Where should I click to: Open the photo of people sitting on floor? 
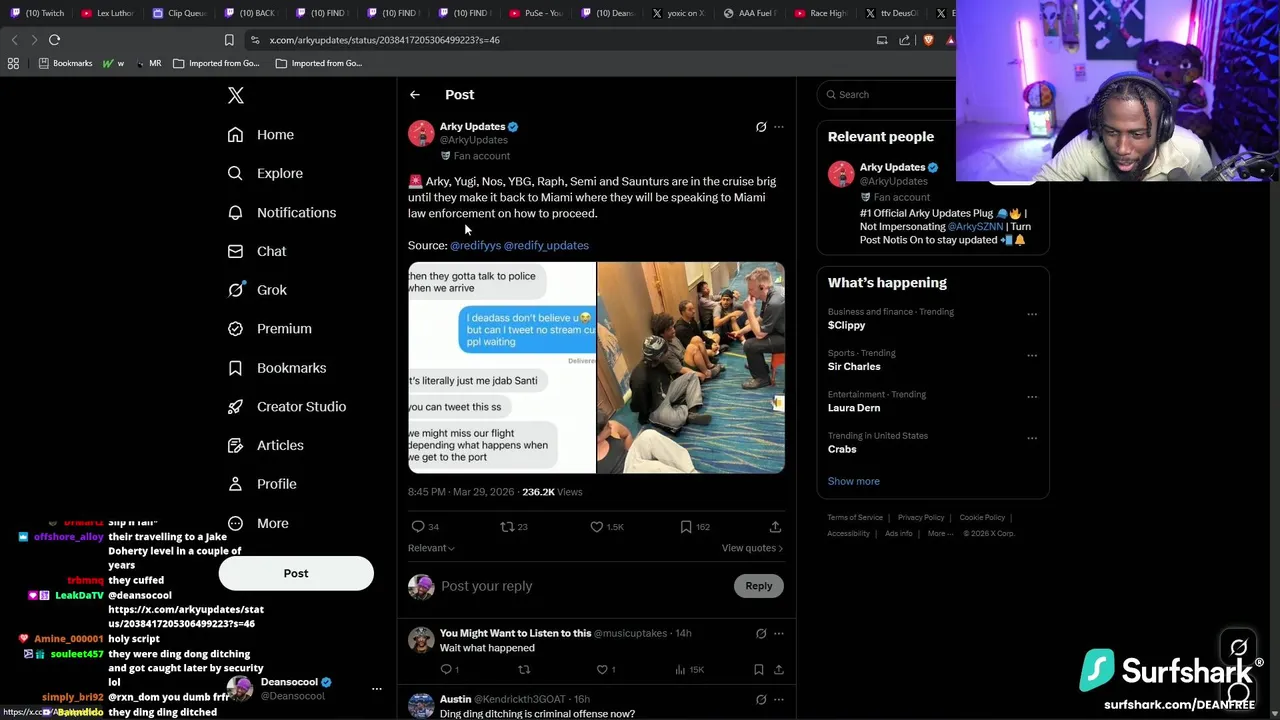691,367
